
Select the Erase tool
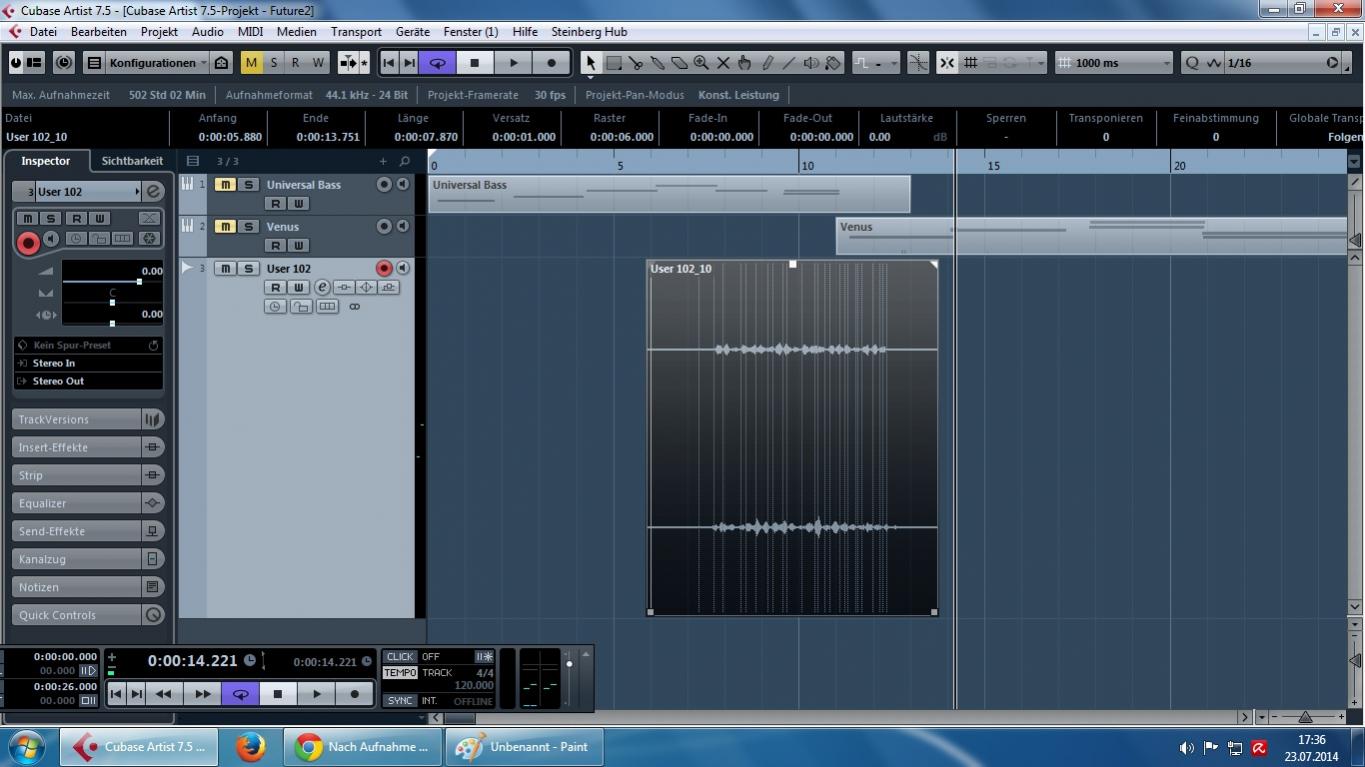679,63
